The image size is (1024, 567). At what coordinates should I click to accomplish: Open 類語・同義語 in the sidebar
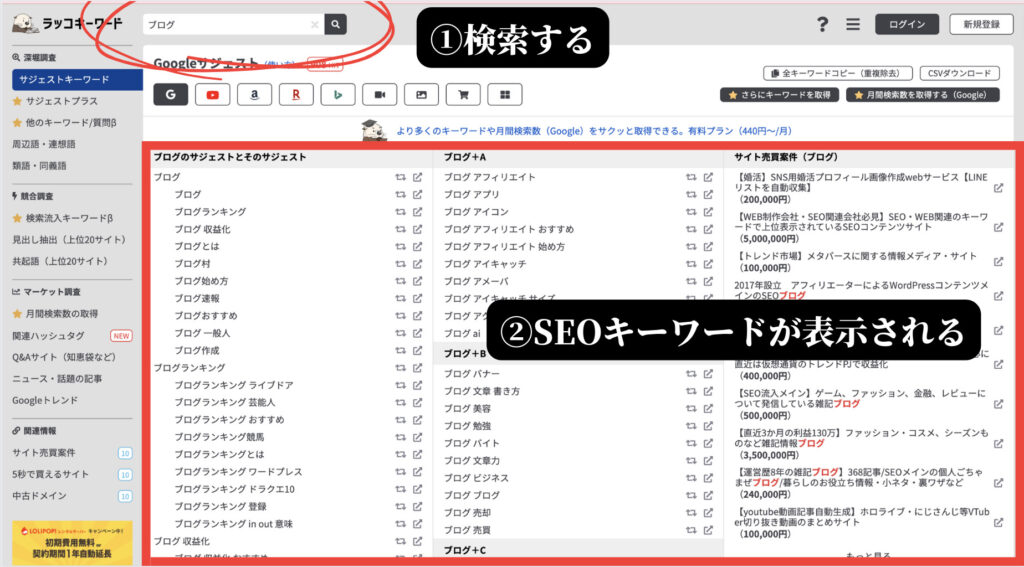tap(39, 166)
